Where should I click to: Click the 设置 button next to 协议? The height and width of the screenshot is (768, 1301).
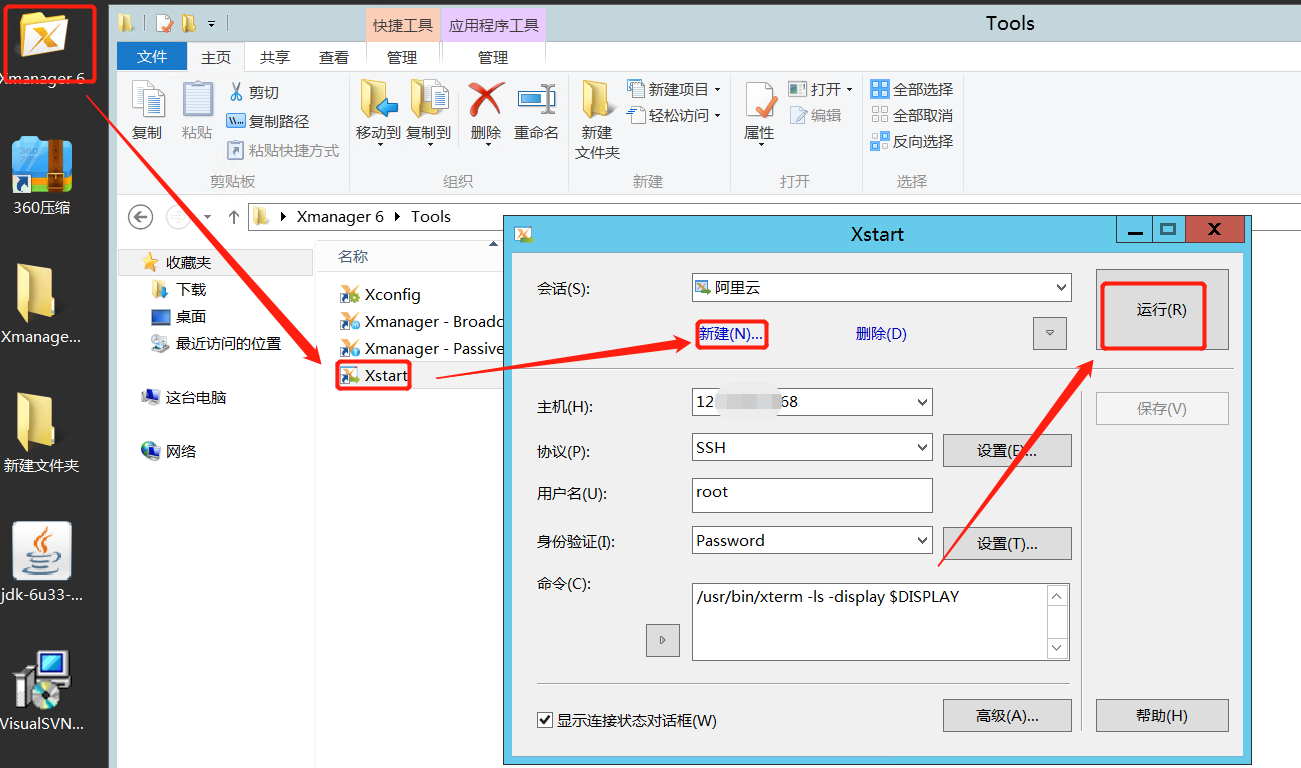(x=1007, y=451)
